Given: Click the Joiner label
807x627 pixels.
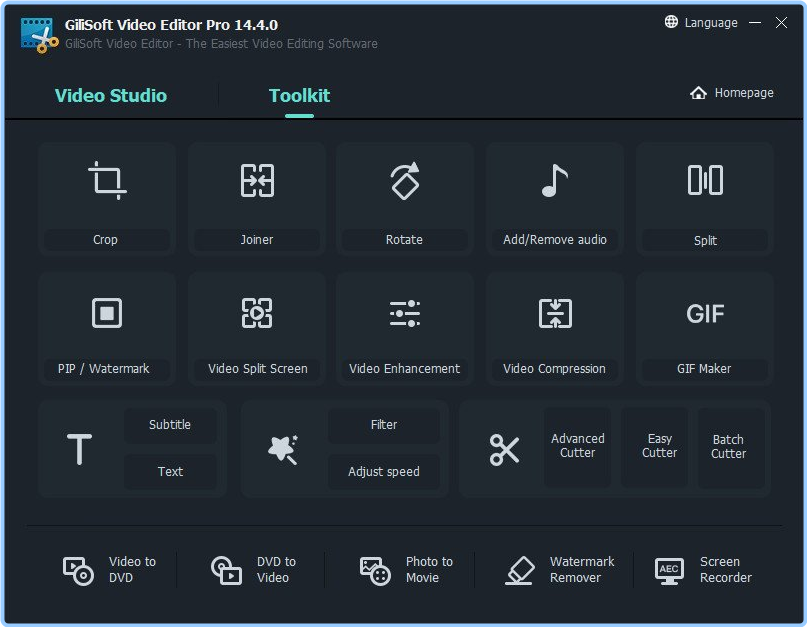Looking at the screenshot, I should pos(257,240).
